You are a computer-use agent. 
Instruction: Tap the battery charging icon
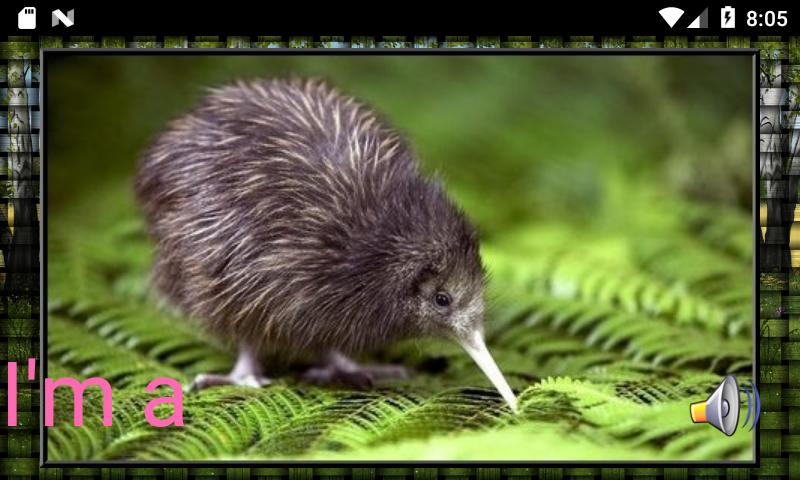[x=728, y=18]
